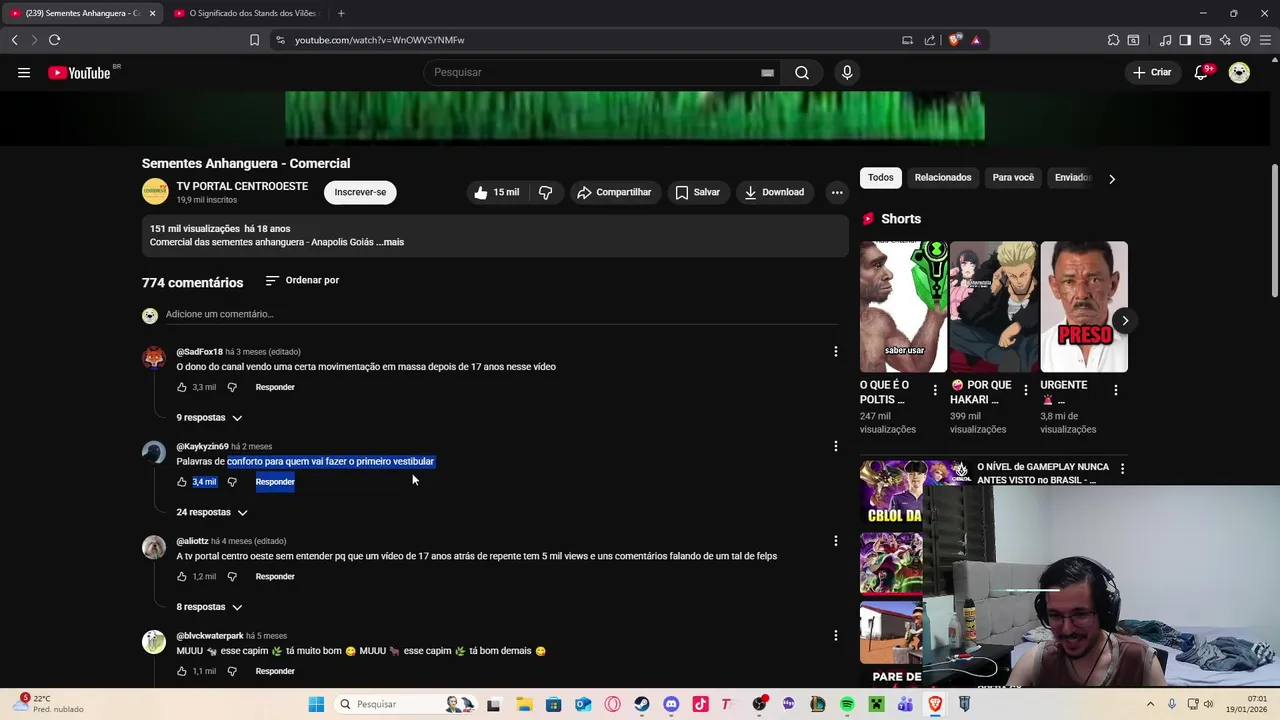The height and width of the screenshot is (720, 1280).
Task: Expand the description with ...mais
Action: coord(390,242)
